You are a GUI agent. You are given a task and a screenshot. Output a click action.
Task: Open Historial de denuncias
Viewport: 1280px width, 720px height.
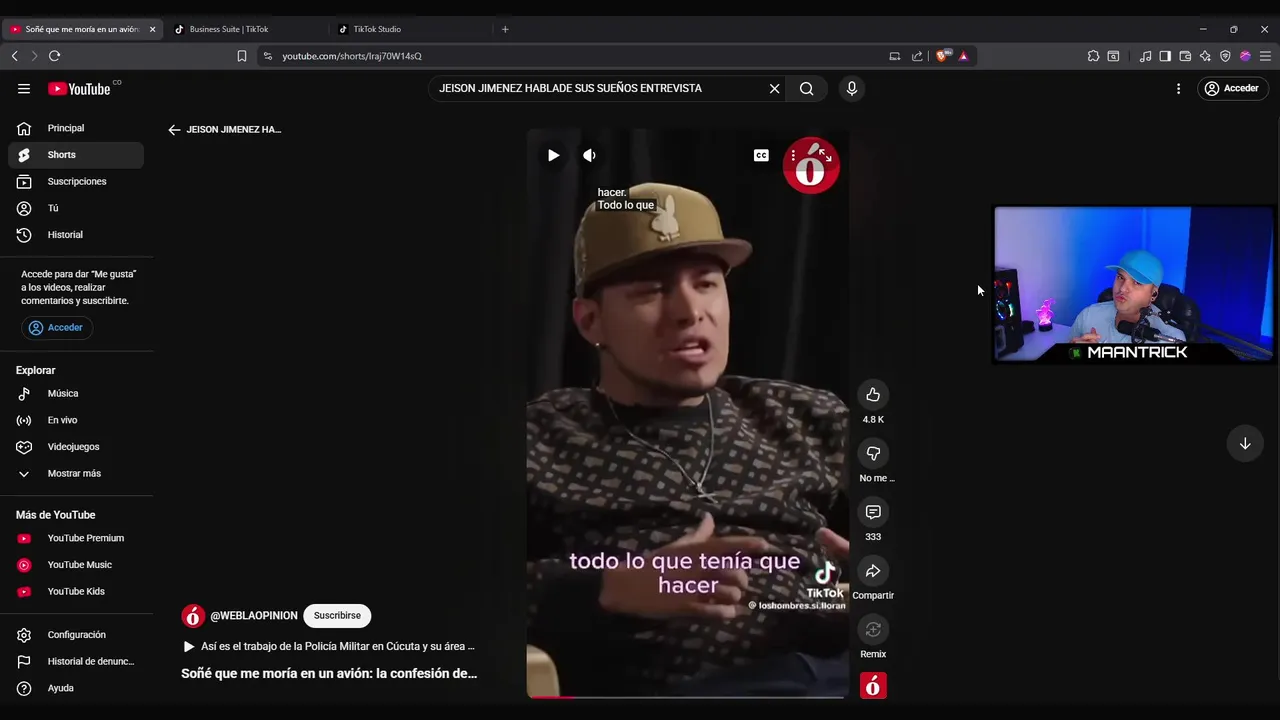[76, 661]
